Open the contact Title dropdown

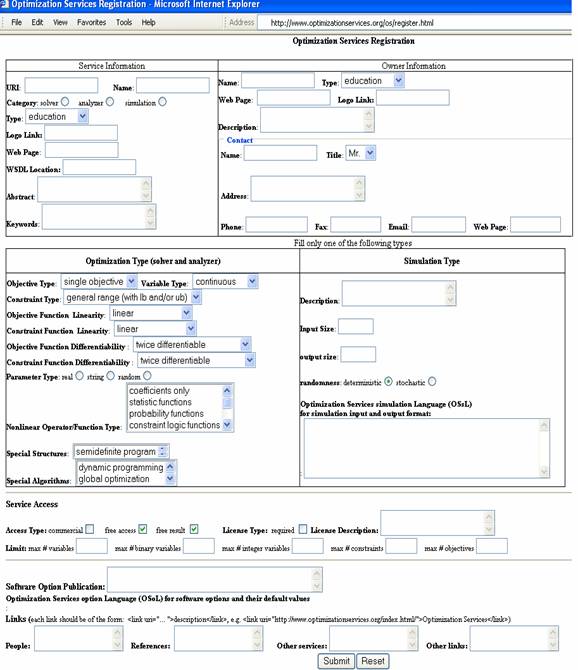click(x=361, y=153)
